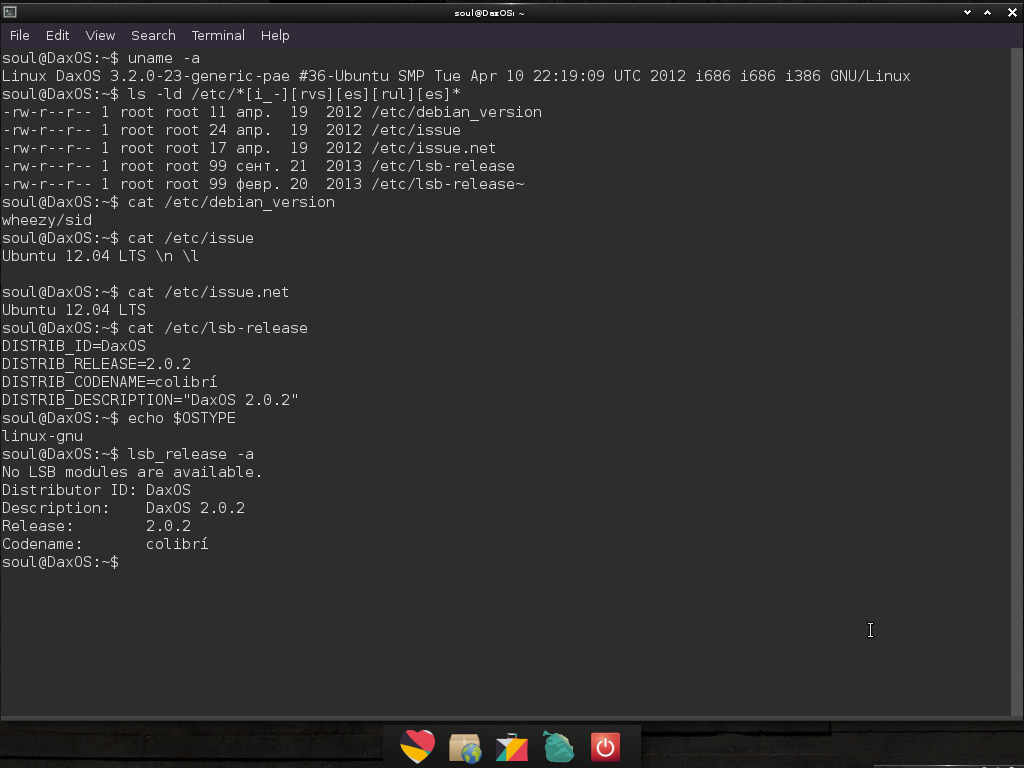The width and height of the screenshot is (1024, 768).
Task: Click the empty prompt on the last line
Action: click(60, 562)
